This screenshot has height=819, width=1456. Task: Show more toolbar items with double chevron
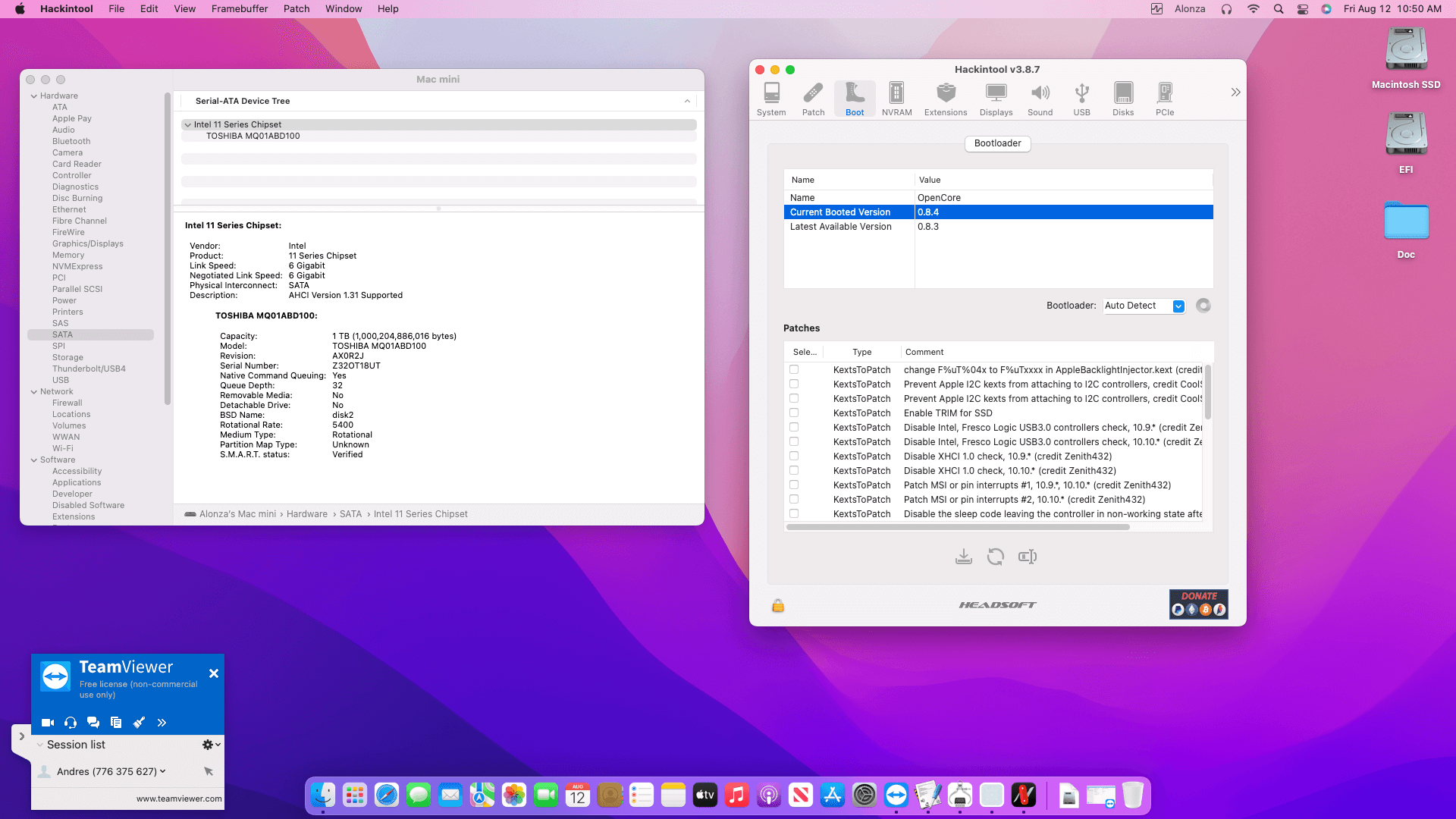click(1235, 93)
